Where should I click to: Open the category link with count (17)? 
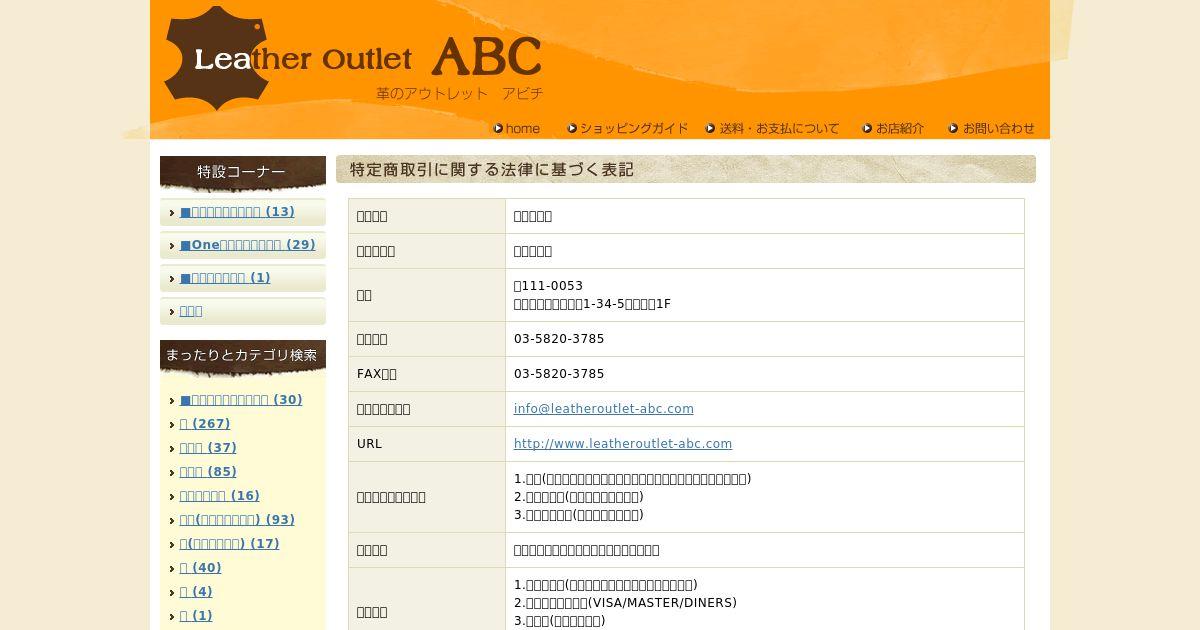(x=230, y=544)
